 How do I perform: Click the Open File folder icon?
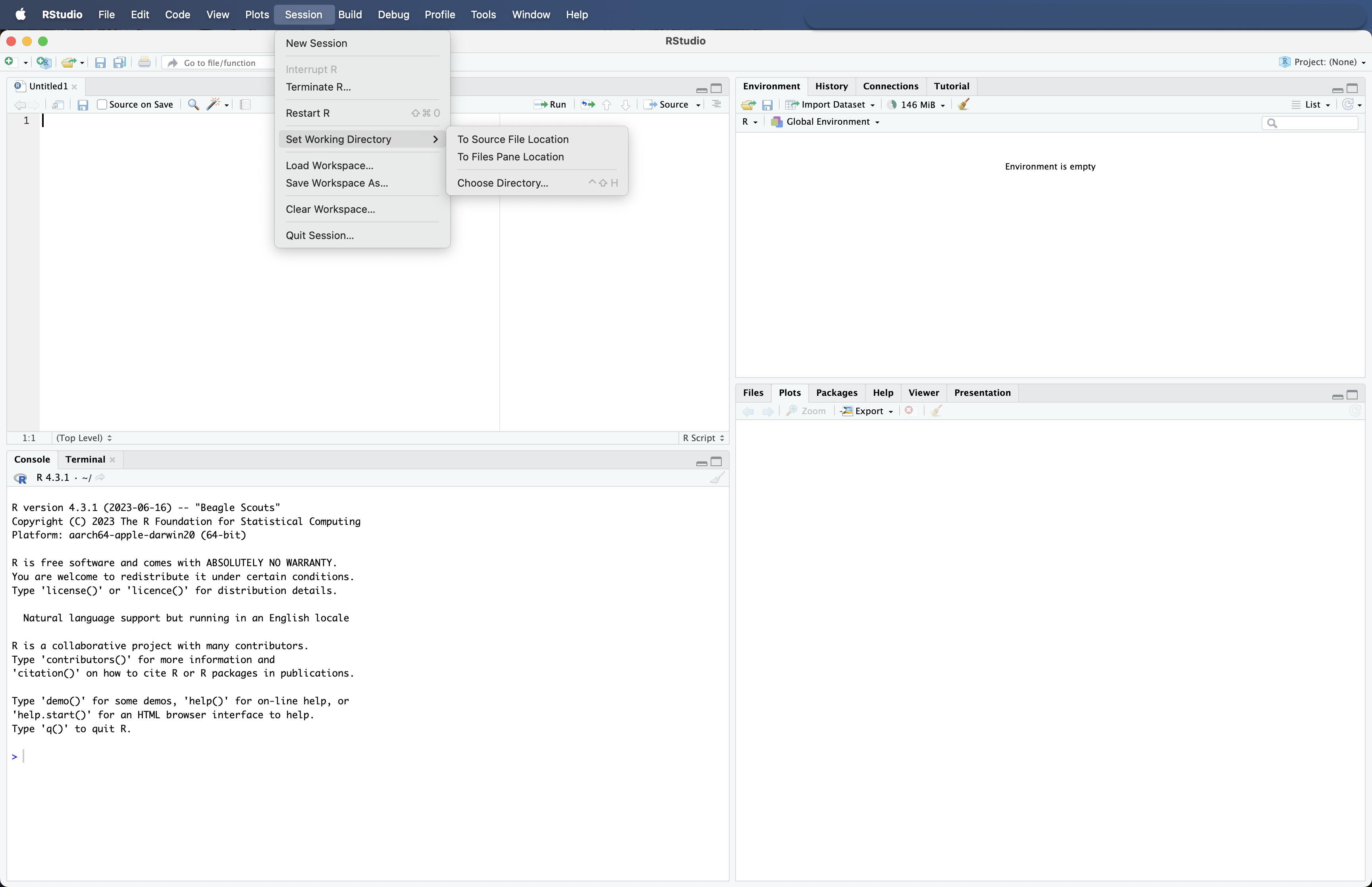(69, 62)
